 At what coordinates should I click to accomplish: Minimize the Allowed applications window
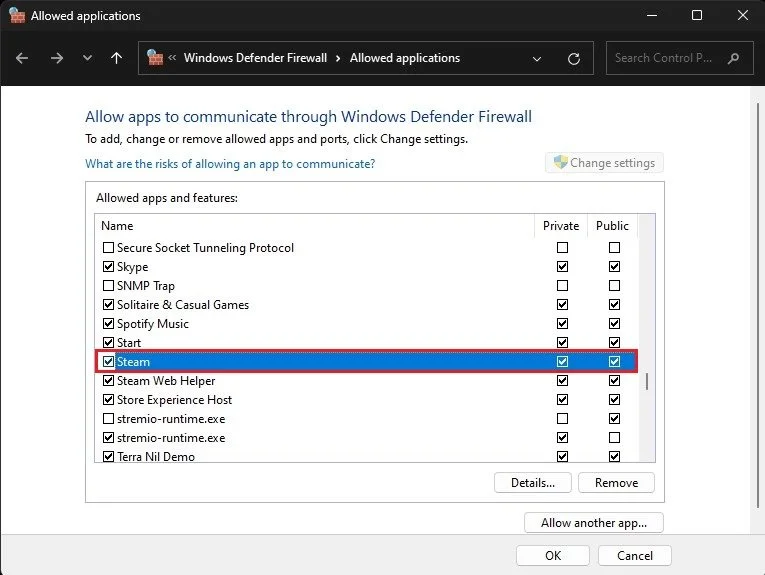(651, 16)
